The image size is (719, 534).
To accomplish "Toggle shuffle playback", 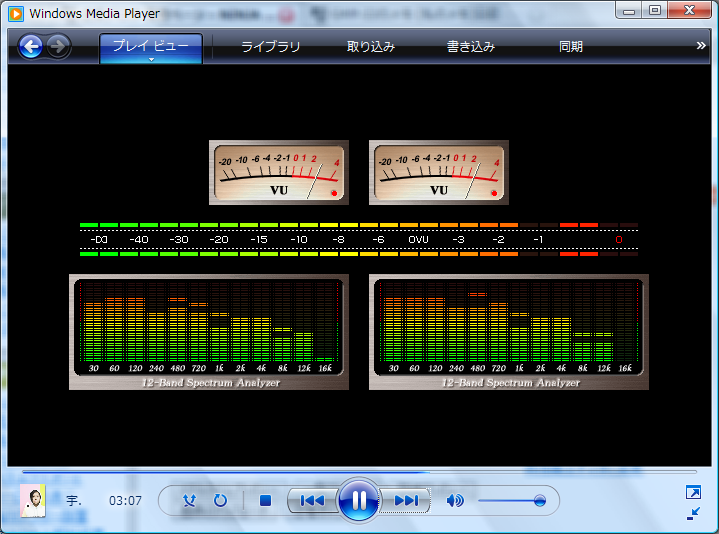I will (x=189, y=500).
